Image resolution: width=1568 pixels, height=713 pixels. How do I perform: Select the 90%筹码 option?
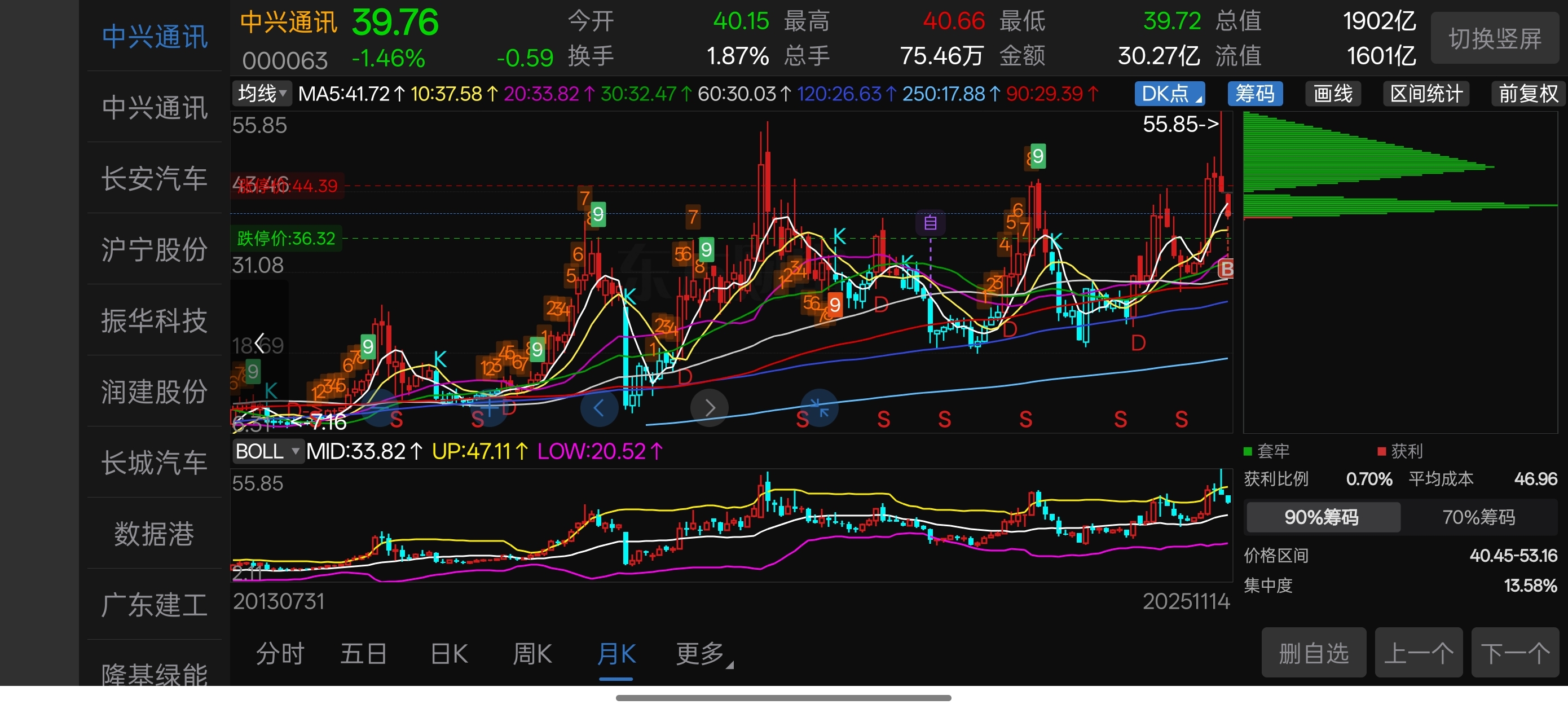pyautogui.click(x=1321, y=517)
